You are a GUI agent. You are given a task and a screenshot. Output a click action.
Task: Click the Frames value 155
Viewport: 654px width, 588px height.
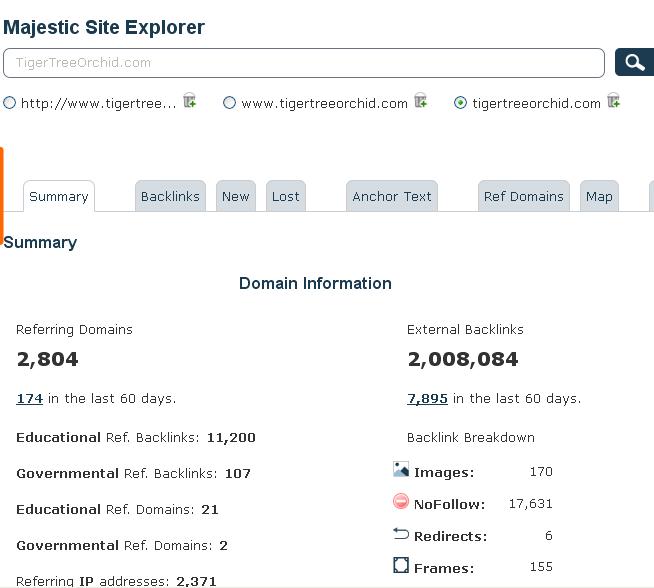pos(541,567)
